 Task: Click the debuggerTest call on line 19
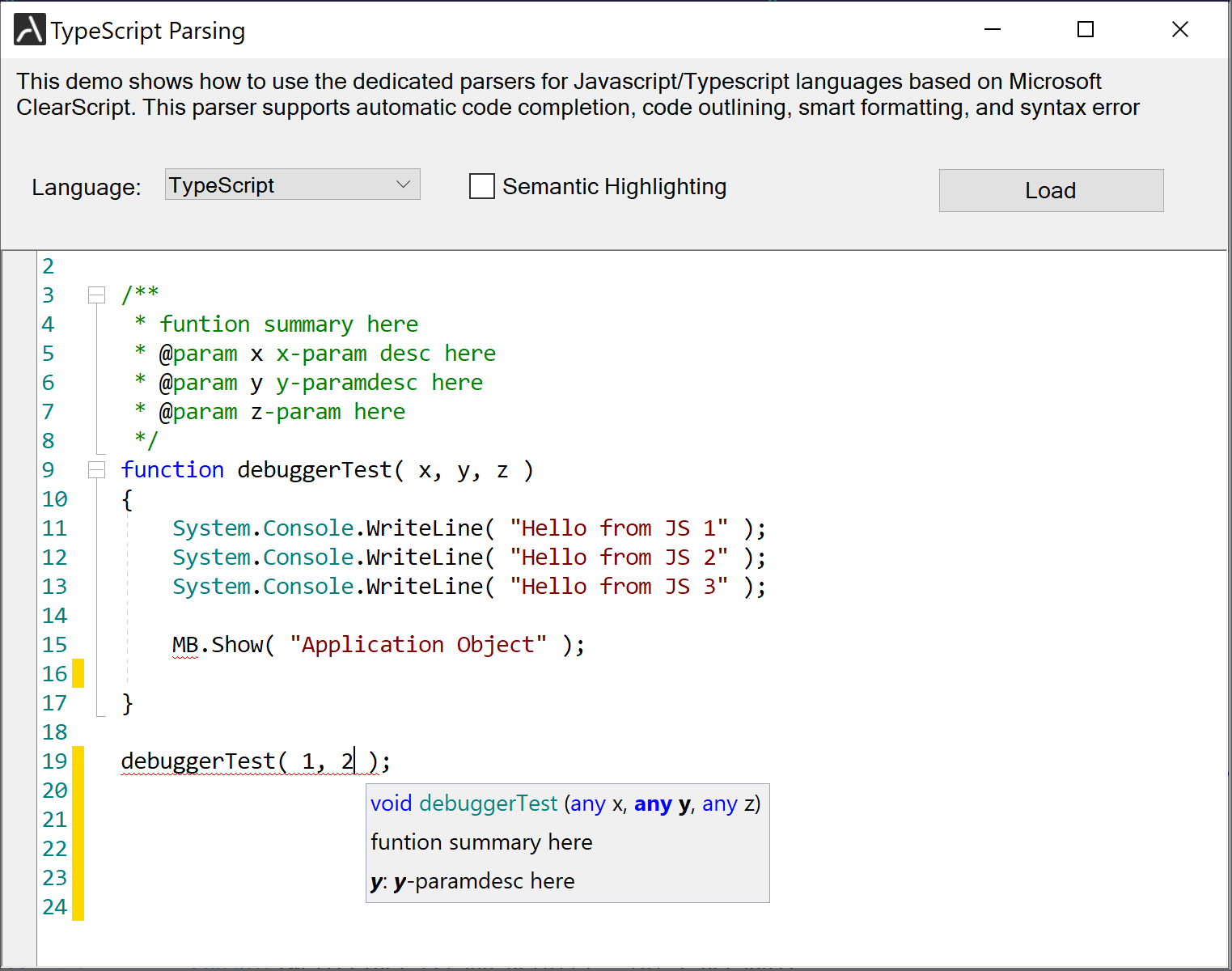[198, 761]
